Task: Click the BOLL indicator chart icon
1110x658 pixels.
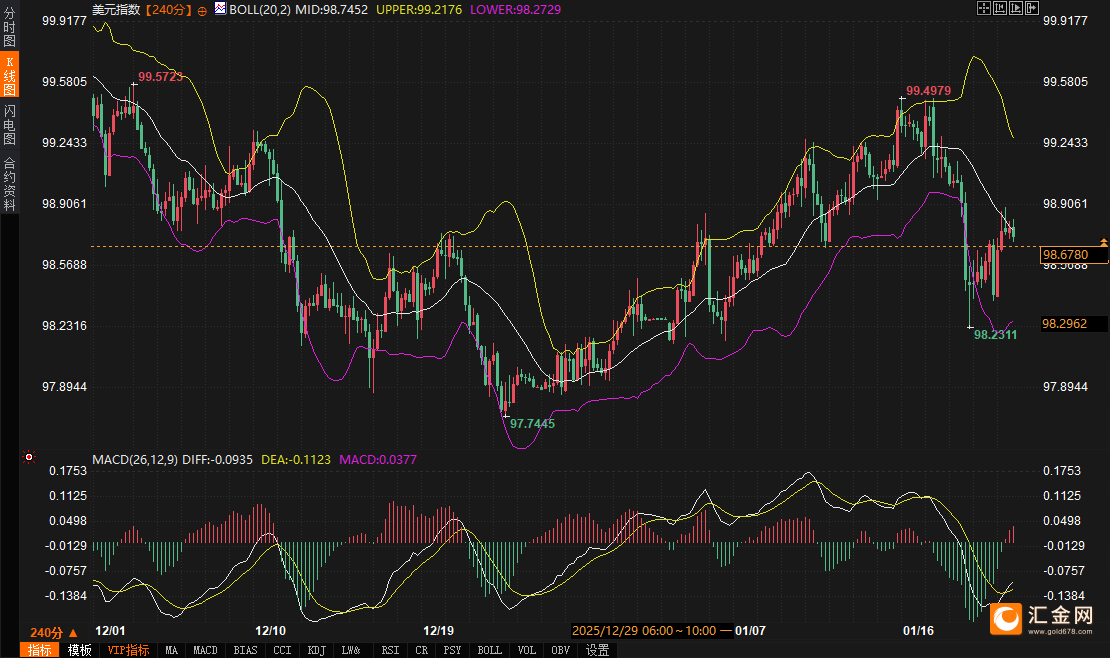Action: click(221, 8)
